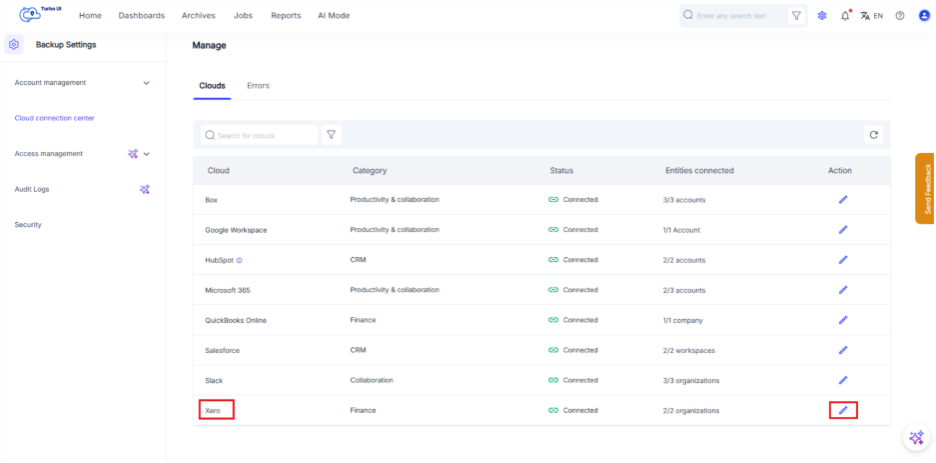The width and height of the screenshot is (936, 463).
Task: Expand the Access management section
Action: pyautogui.click(x=146, y=154)
